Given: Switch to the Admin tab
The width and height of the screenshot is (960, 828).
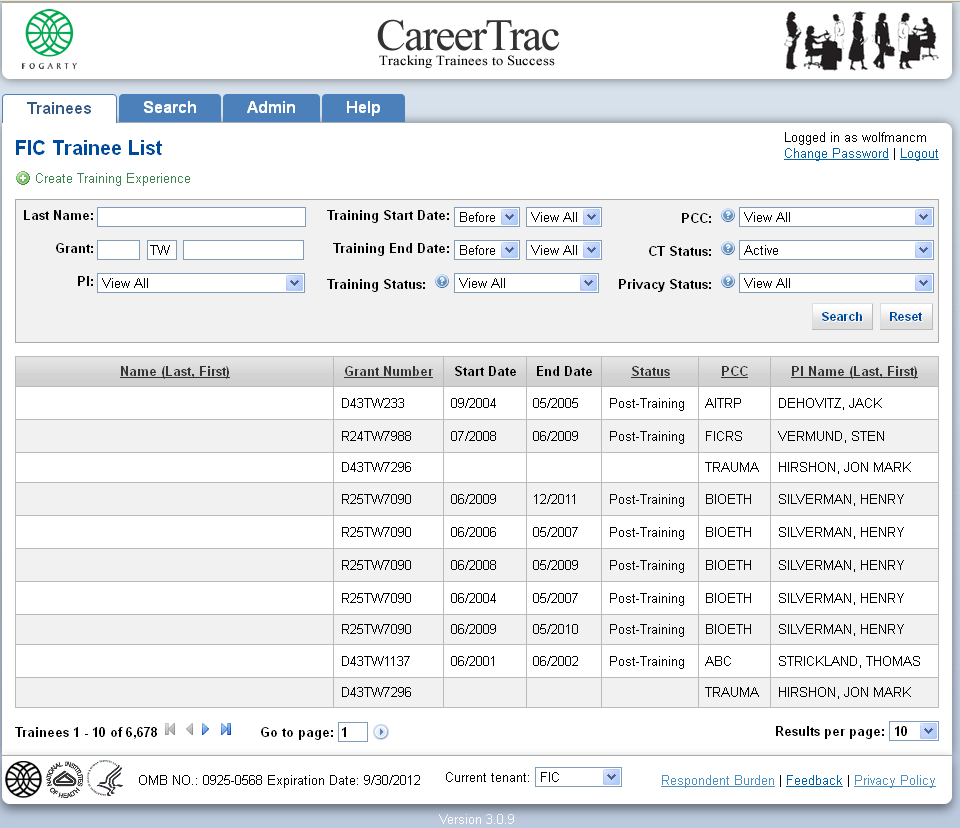Looking at the screenshot, I should 271,108.
